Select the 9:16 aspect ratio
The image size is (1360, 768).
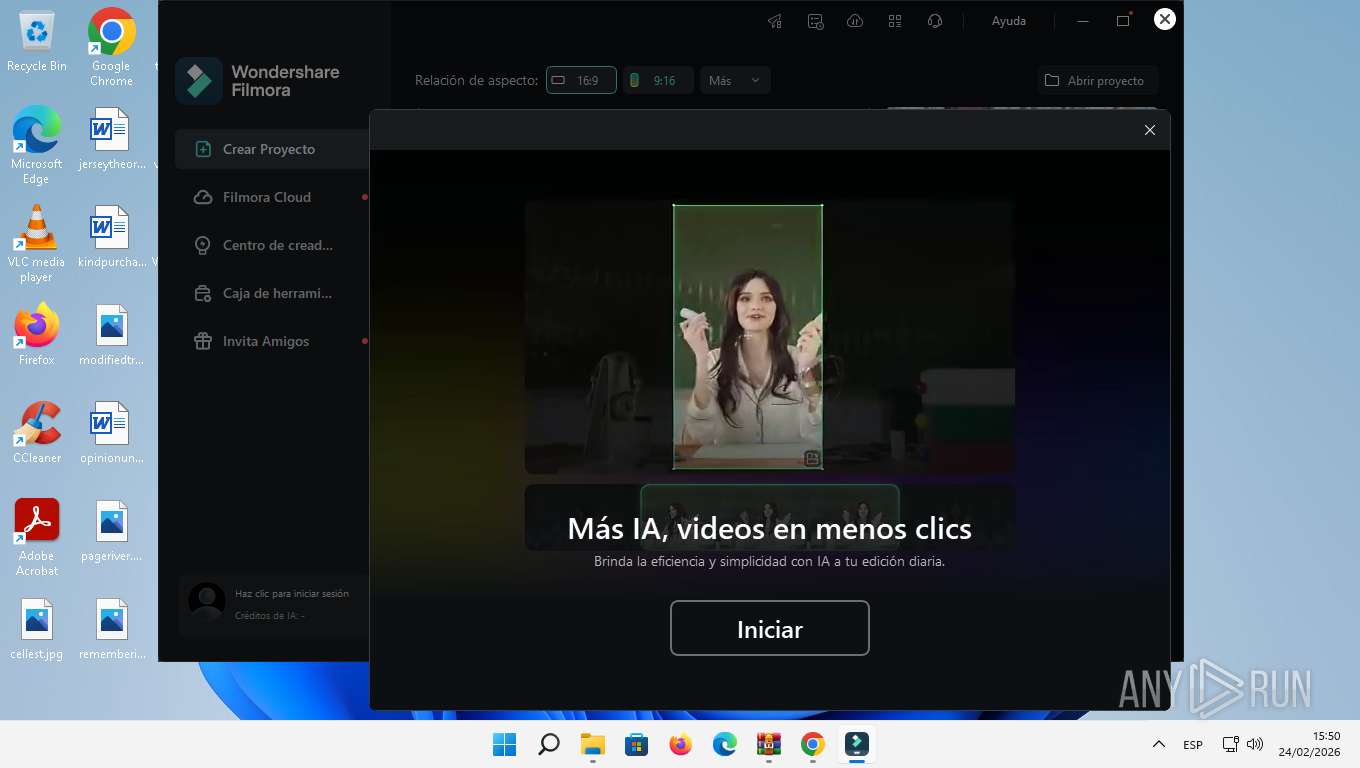pos(658,80)
